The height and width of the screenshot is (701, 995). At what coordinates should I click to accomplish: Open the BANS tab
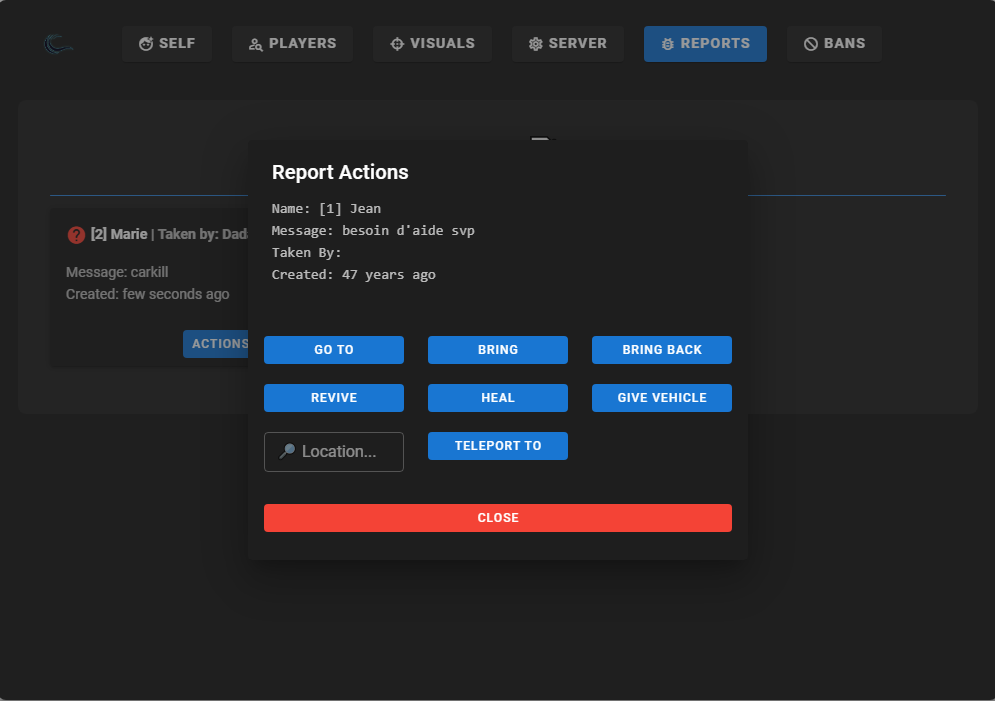point(834,43)
